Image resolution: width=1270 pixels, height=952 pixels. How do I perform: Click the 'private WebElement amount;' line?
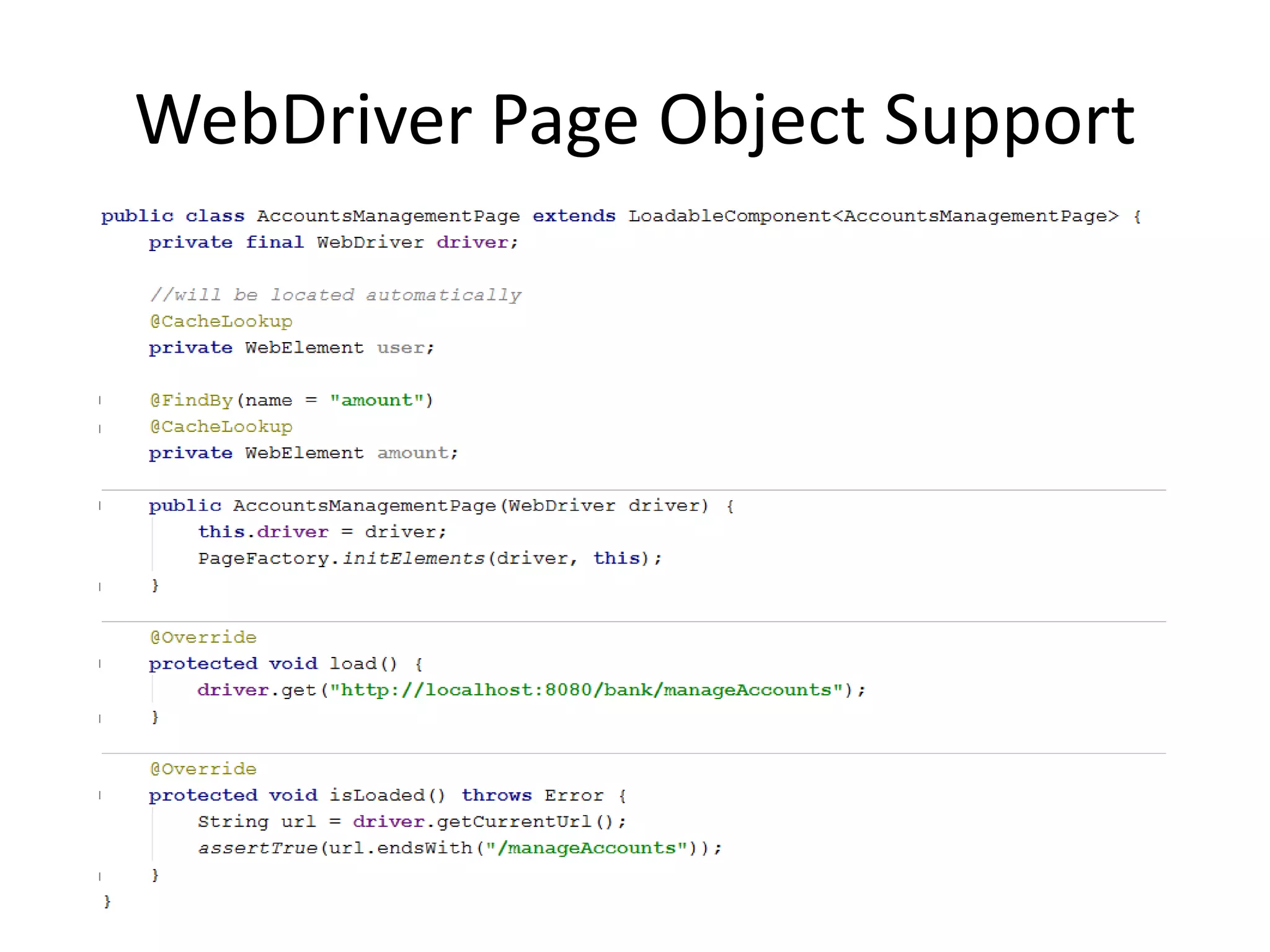click(x=303, y=453)
